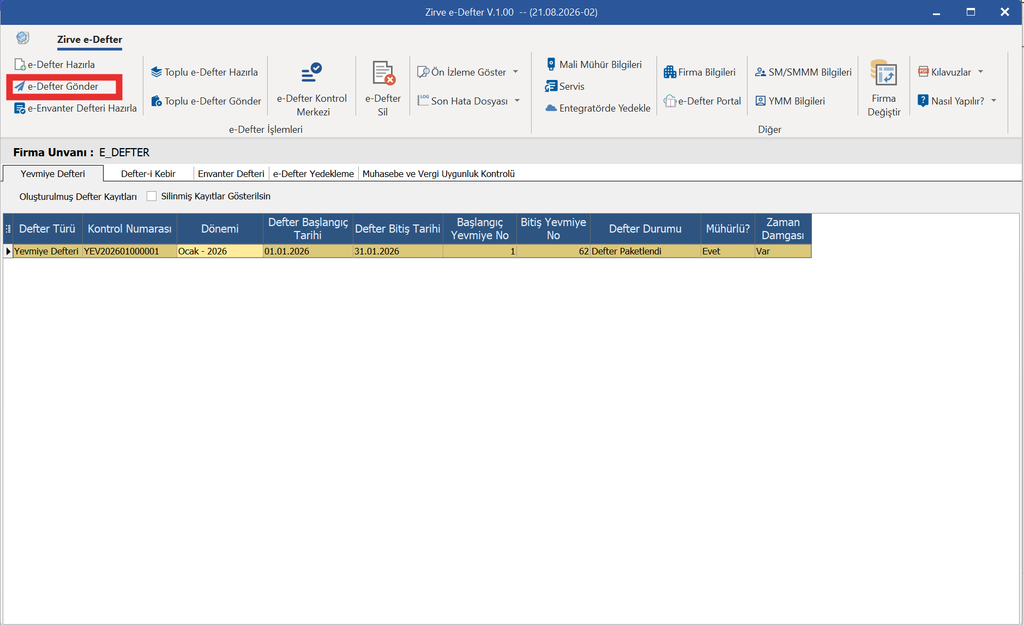Open Muhasebe ve Vergi Uygunluk Kontrolü tab

[438, 174]
